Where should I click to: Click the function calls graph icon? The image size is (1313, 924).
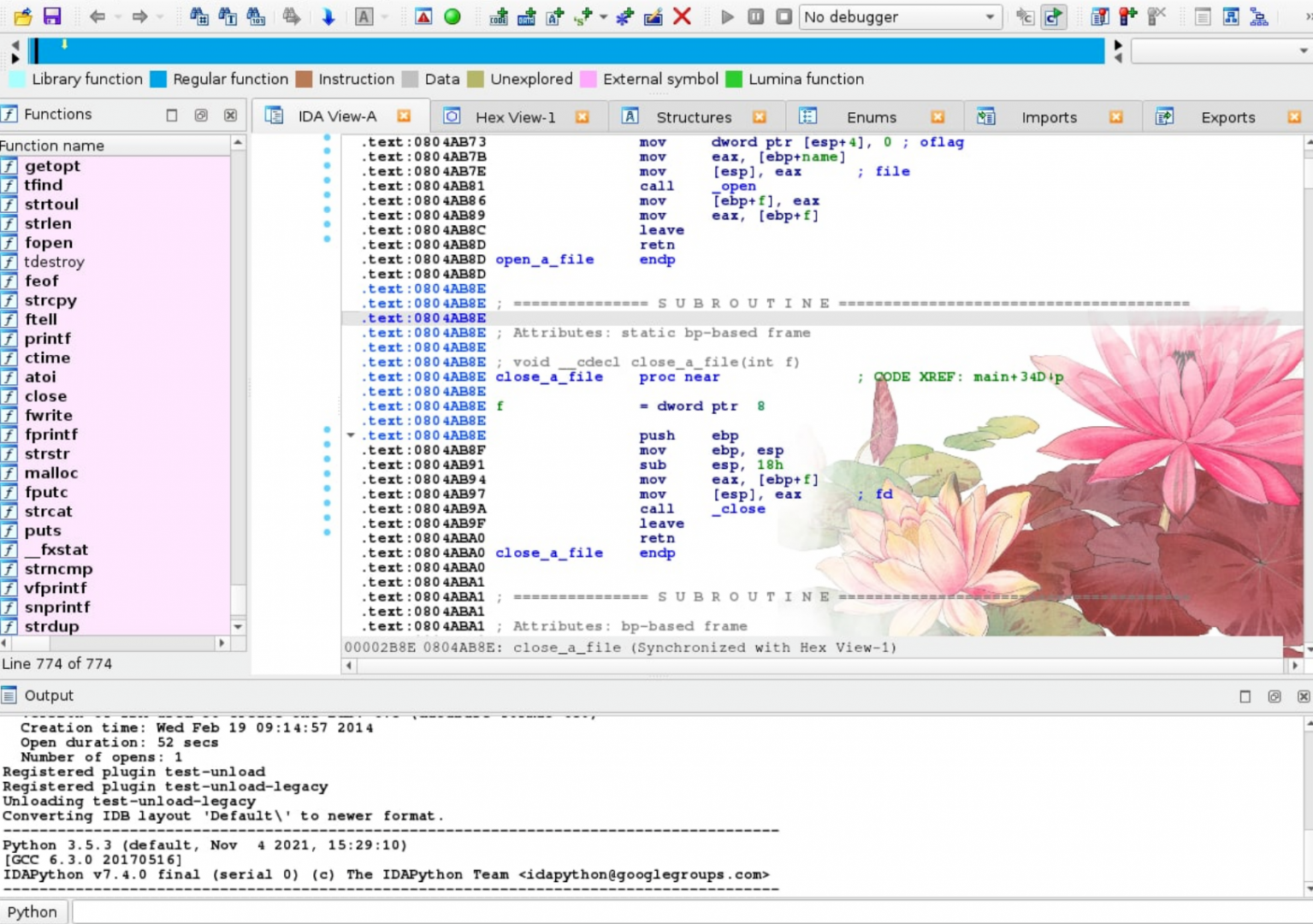pos(1231,16)
